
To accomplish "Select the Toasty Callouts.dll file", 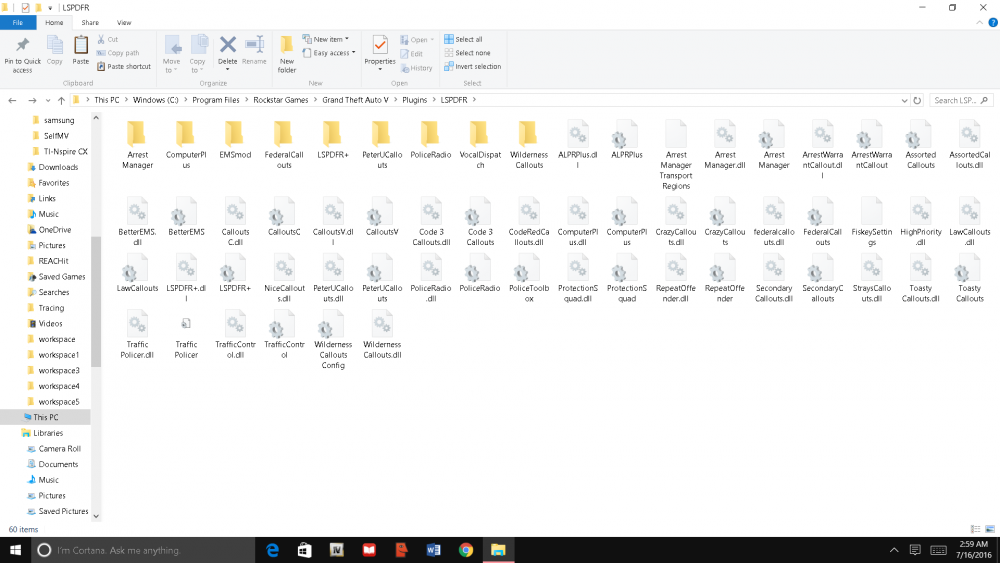I will coord(920,278).
